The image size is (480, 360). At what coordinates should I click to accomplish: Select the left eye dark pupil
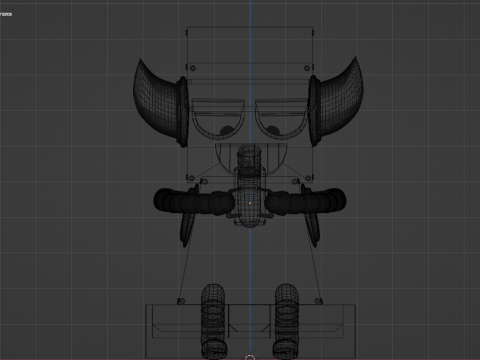(x=227, y=131)
